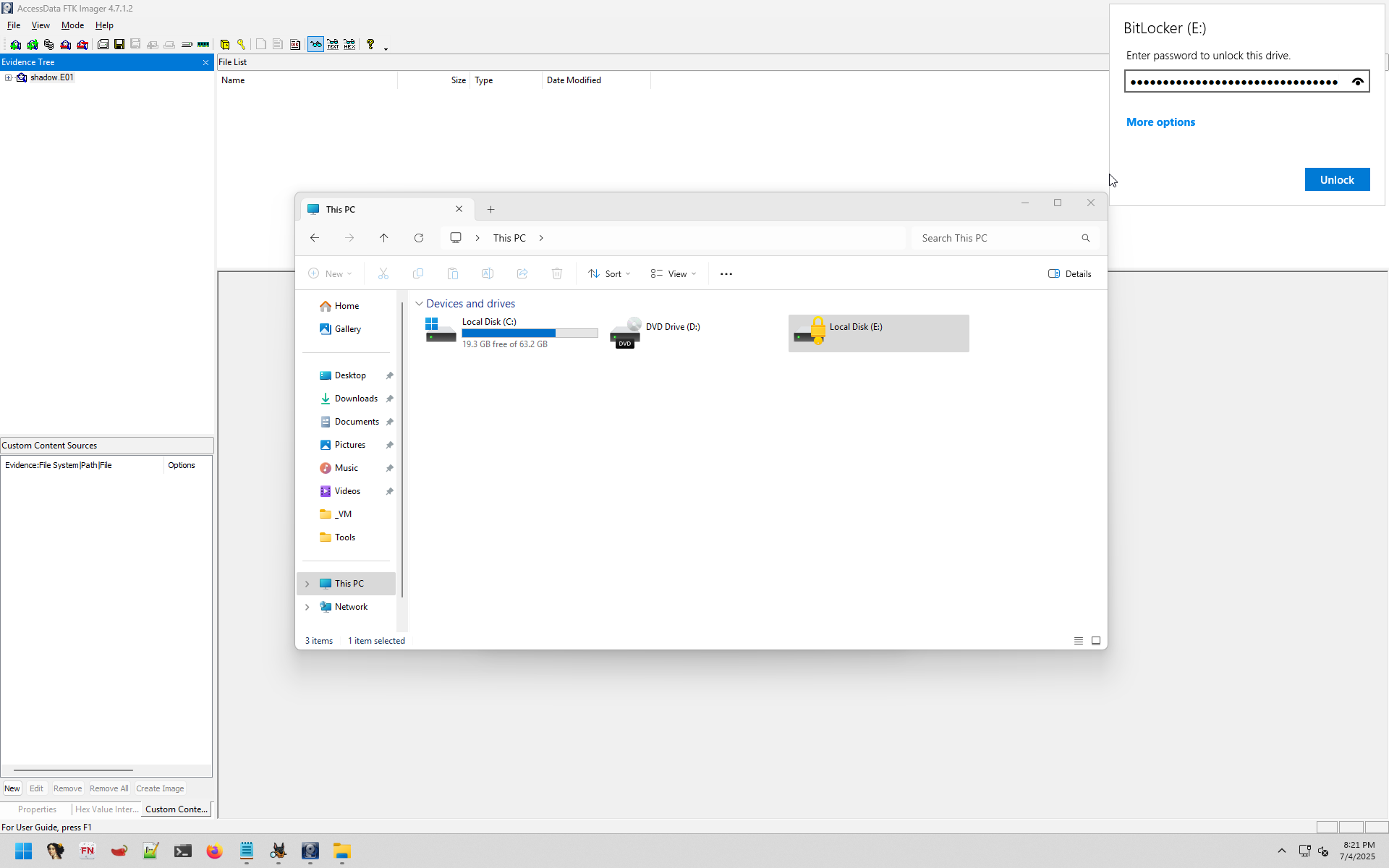Open the Sort dropdown in Explorer
Viewport: 1389px width, 868px height.
click(x=610, y=273)
